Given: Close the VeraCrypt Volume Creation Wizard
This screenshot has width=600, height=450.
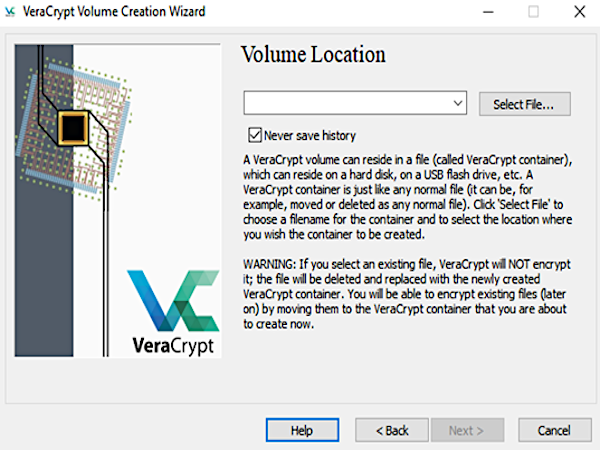Looking at the screenshot, I should point(579,11).
